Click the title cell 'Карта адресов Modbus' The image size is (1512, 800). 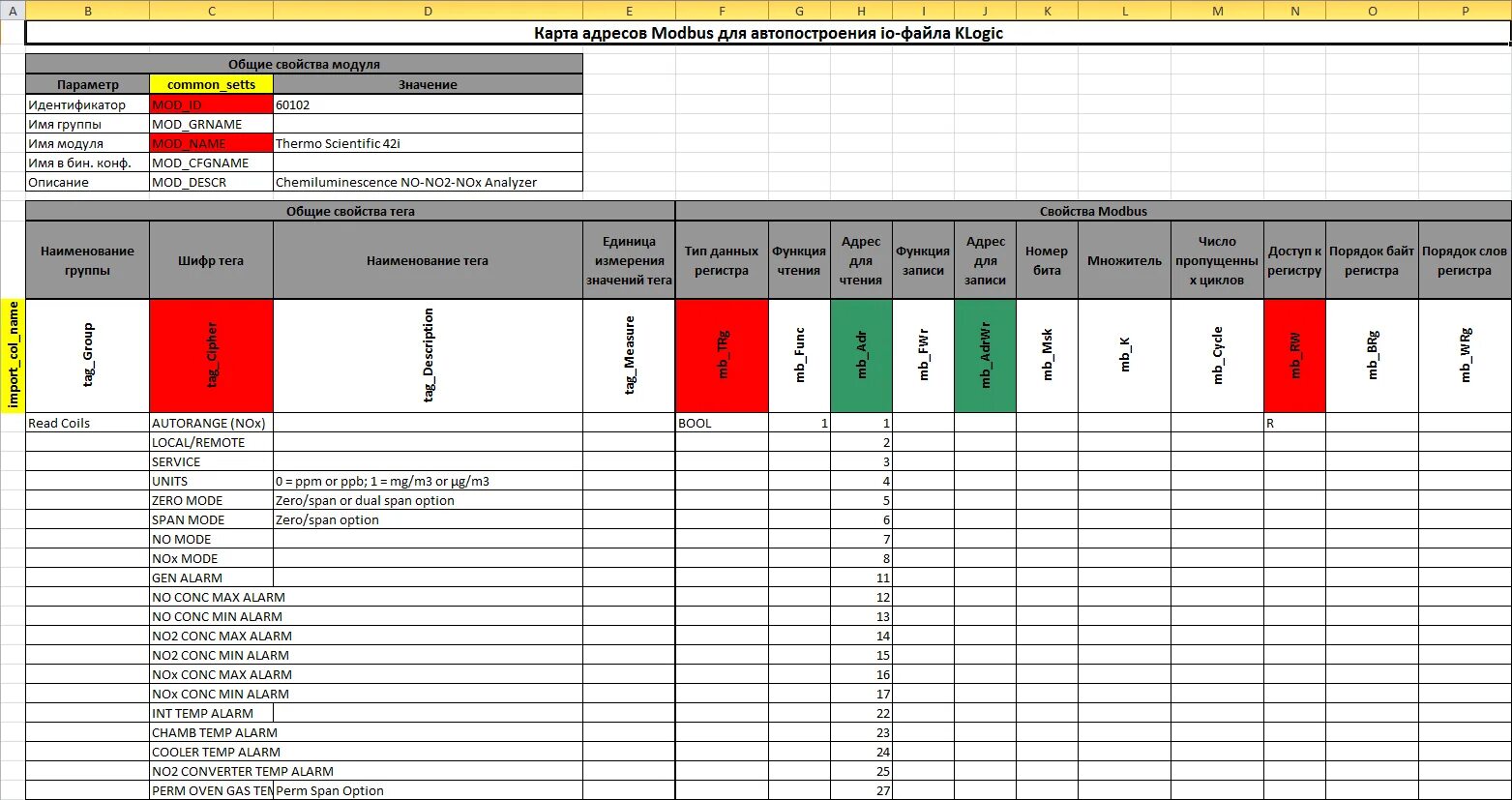coord(769,34)
